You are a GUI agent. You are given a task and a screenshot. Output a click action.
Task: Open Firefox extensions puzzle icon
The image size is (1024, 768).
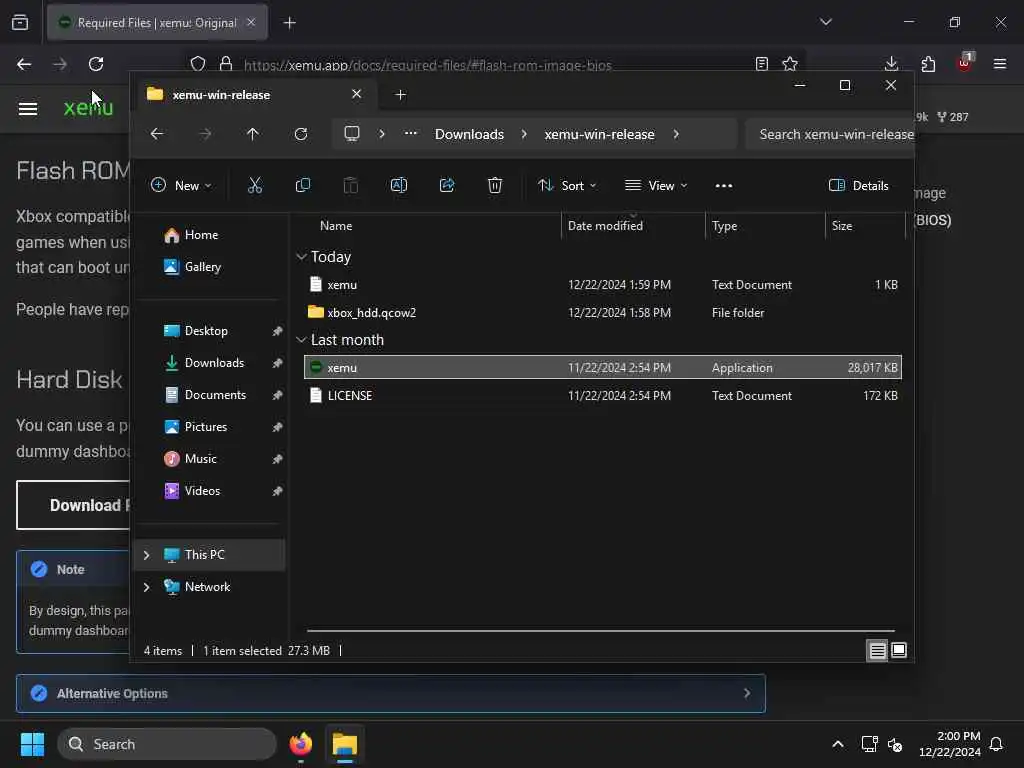tap(928, 64)
